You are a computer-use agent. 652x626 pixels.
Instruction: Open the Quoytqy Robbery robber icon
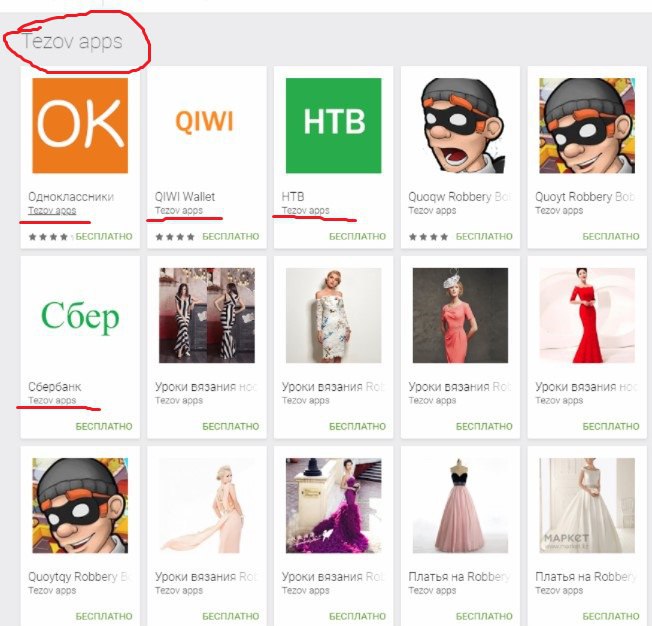80,505
